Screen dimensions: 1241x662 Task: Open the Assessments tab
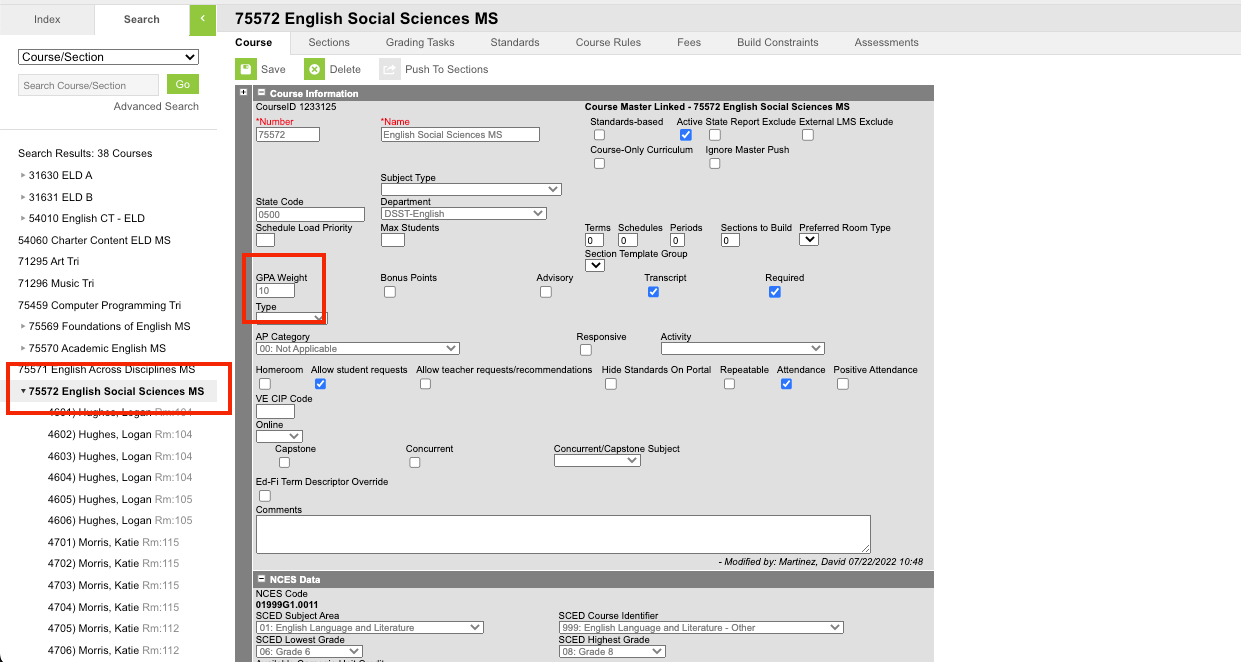(x=886, y=42)
